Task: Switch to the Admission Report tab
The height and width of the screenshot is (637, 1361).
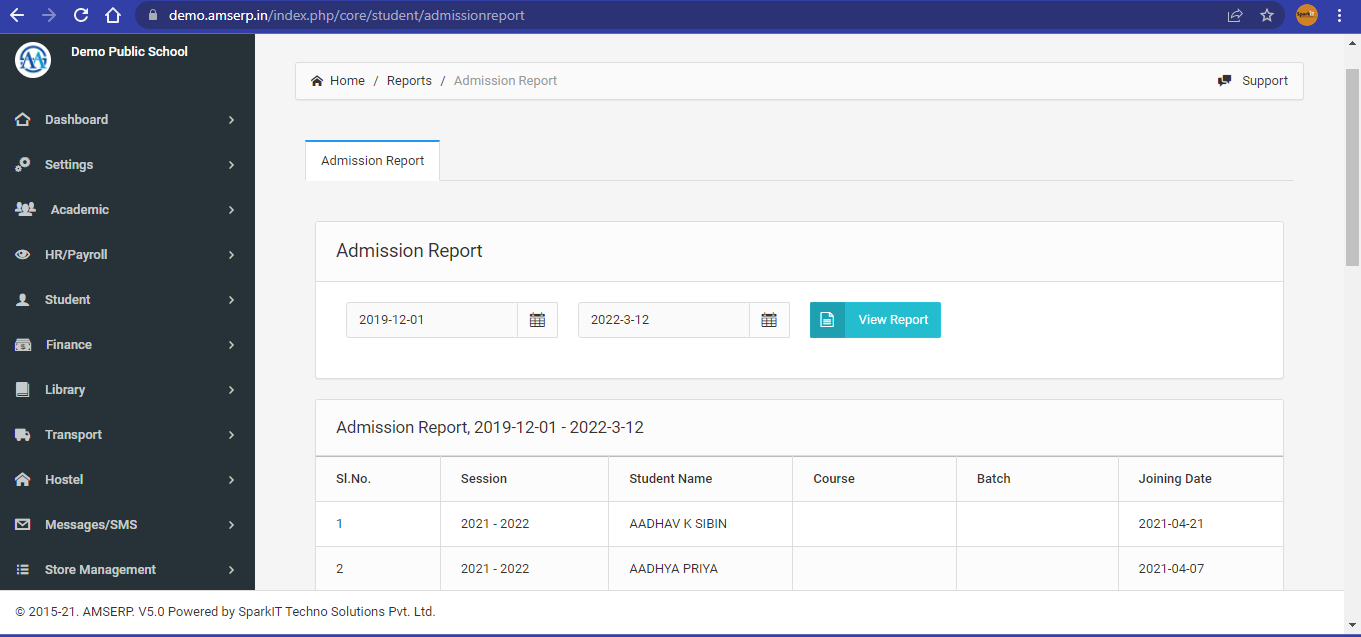Action: (x=372, y=160)
